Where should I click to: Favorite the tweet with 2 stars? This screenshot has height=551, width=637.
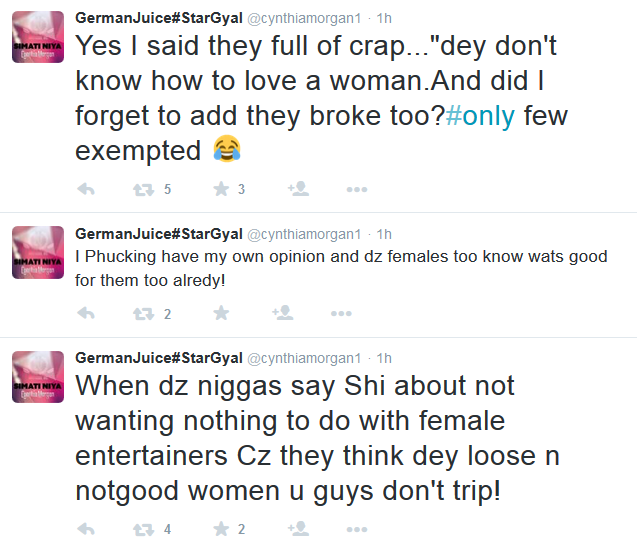click(x=220, y=527)
